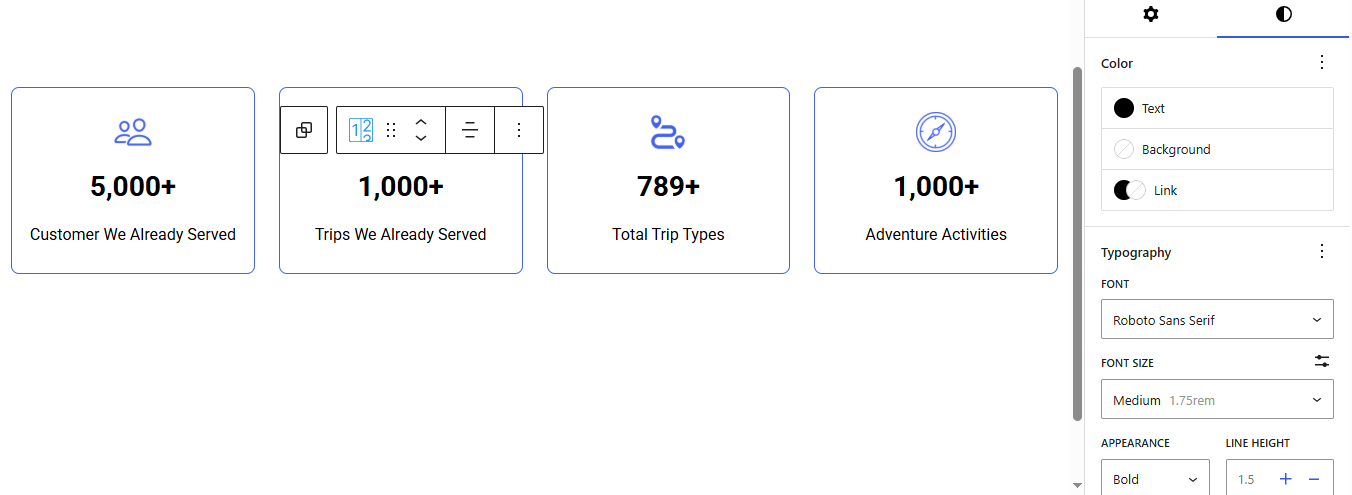Increase line height with plus button
The image size is (1352, 495).
(1286, 479)
